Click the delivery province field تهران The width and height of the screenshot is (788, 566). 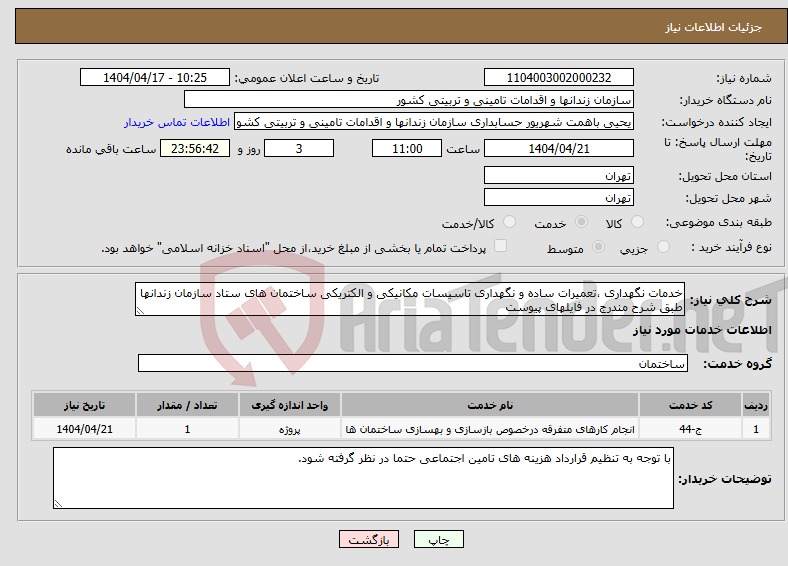[558, 175]
